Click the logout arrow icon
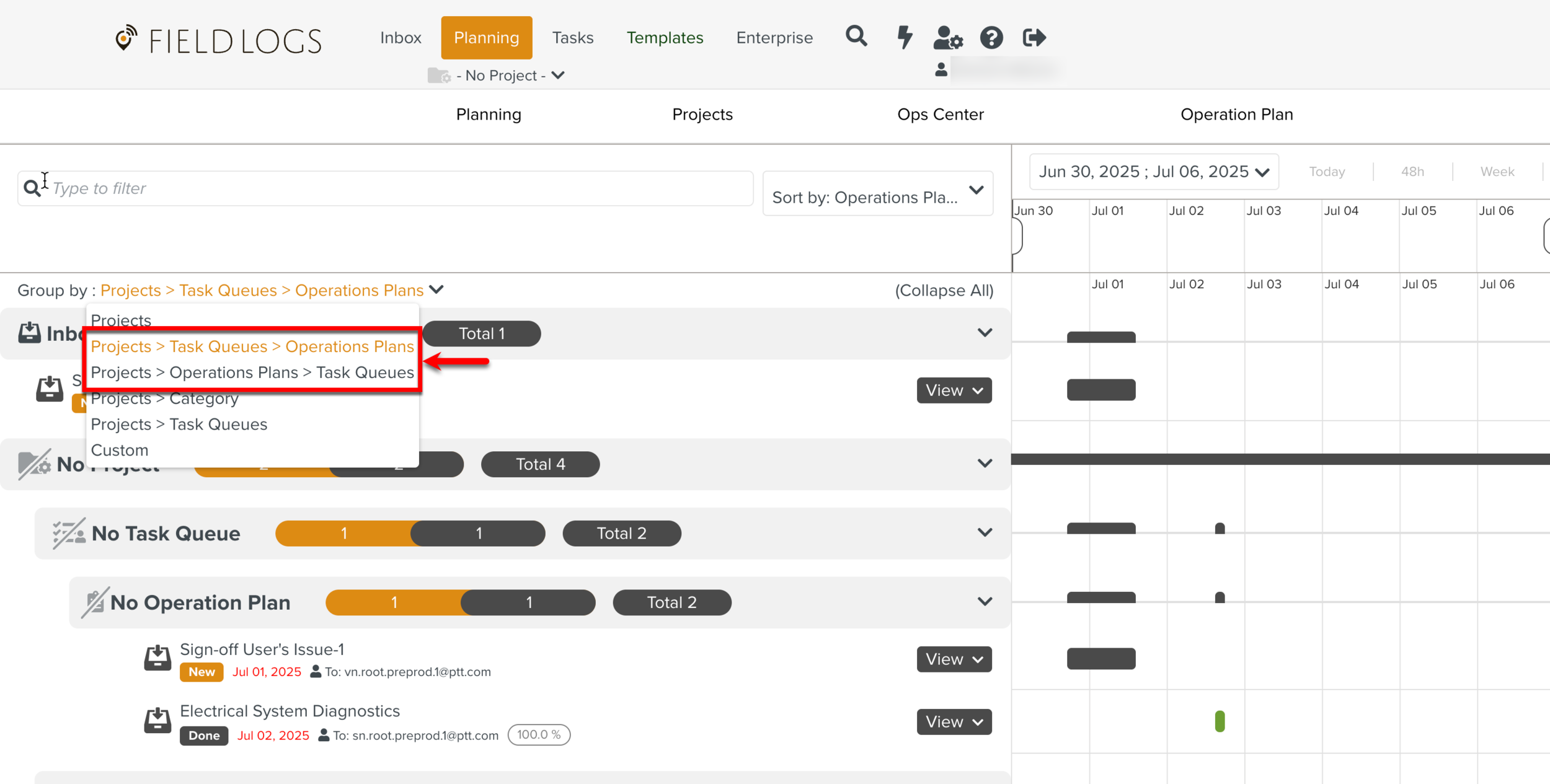 pos(1034,37)
